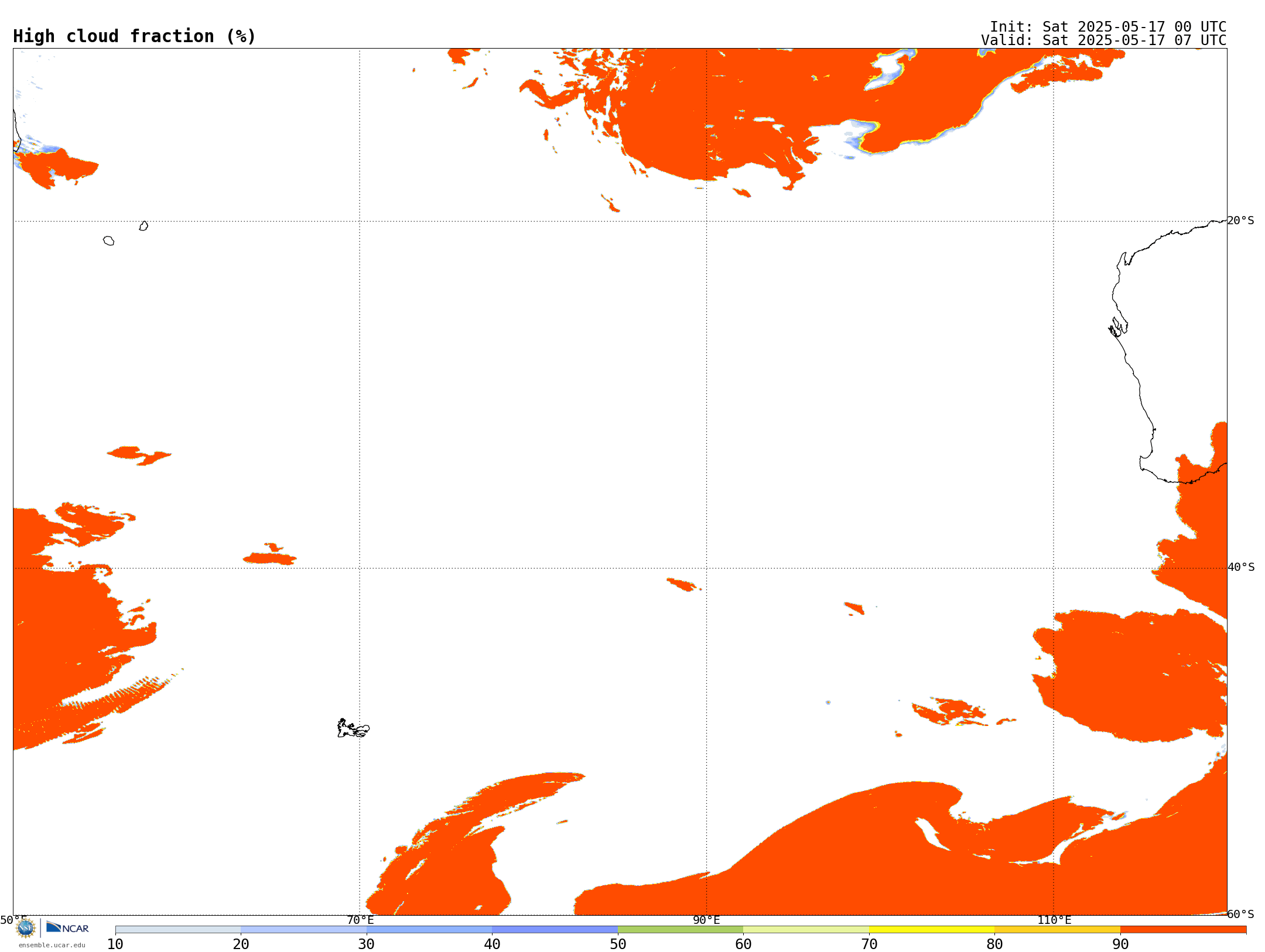Click the 'High cloud fraction (%)' title
Screen dimensions: 1265x952
tap(135, 36)
